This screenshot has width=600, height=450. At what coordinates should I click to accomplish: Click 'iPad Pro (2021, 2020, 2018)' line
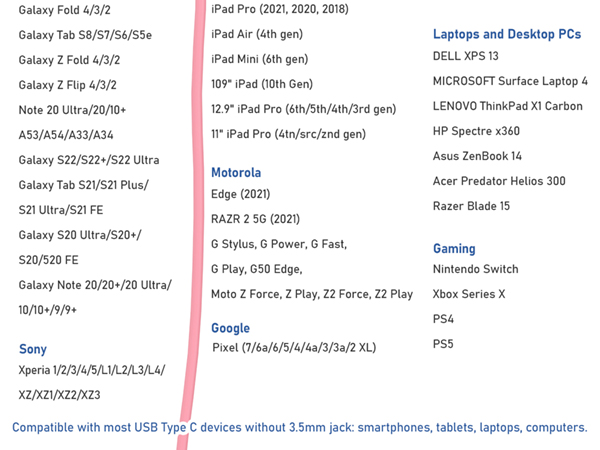[x=280, y=9]
